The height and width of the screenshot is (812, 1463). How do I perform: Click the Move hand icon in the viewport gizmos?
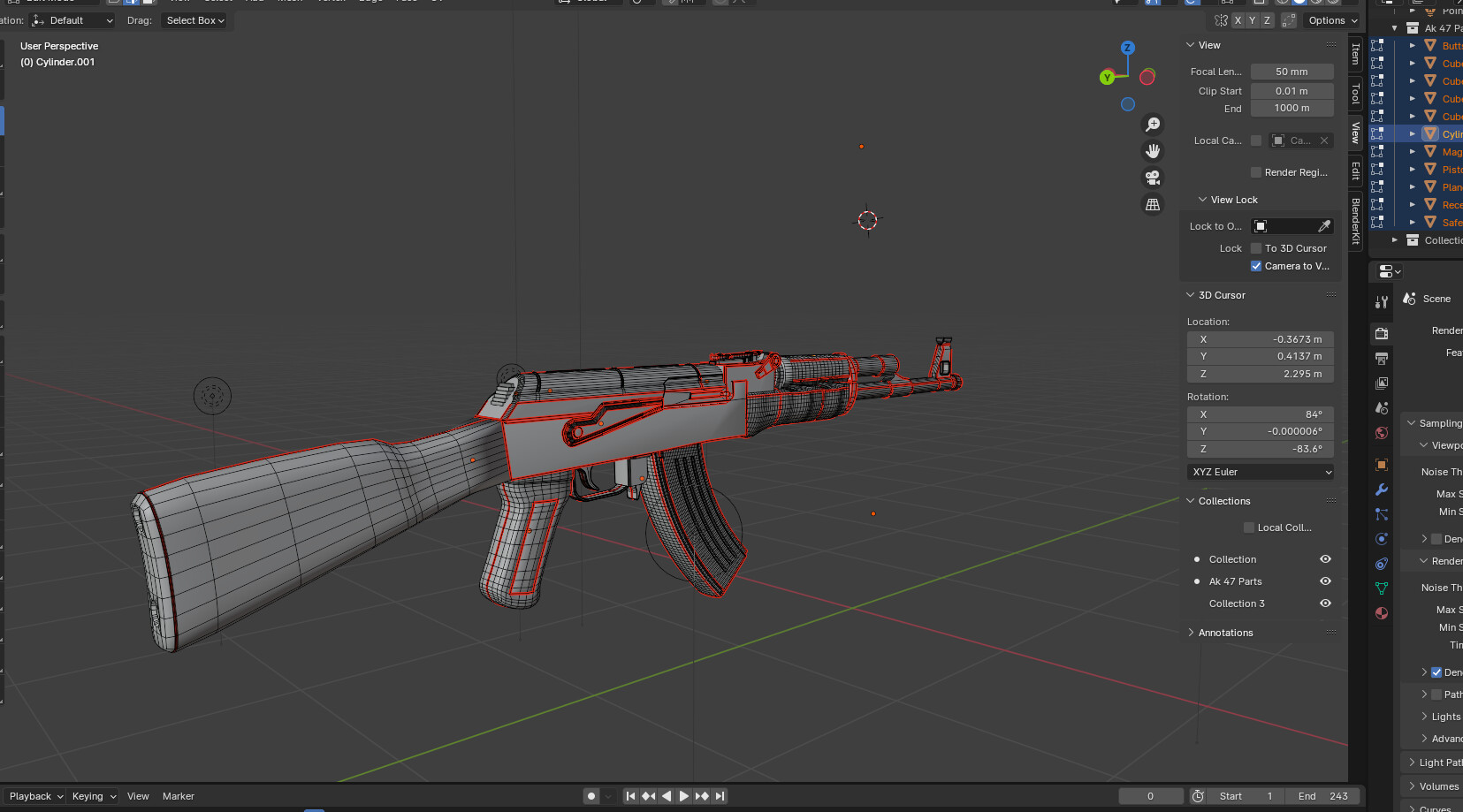[x=1152, y=150]
